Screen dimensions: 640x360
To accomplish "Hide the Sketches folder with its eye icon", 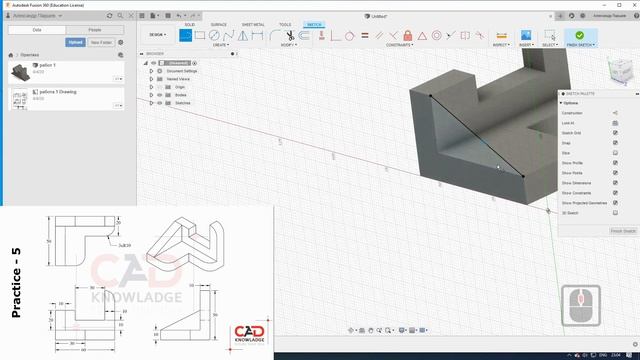I will 160,103.
